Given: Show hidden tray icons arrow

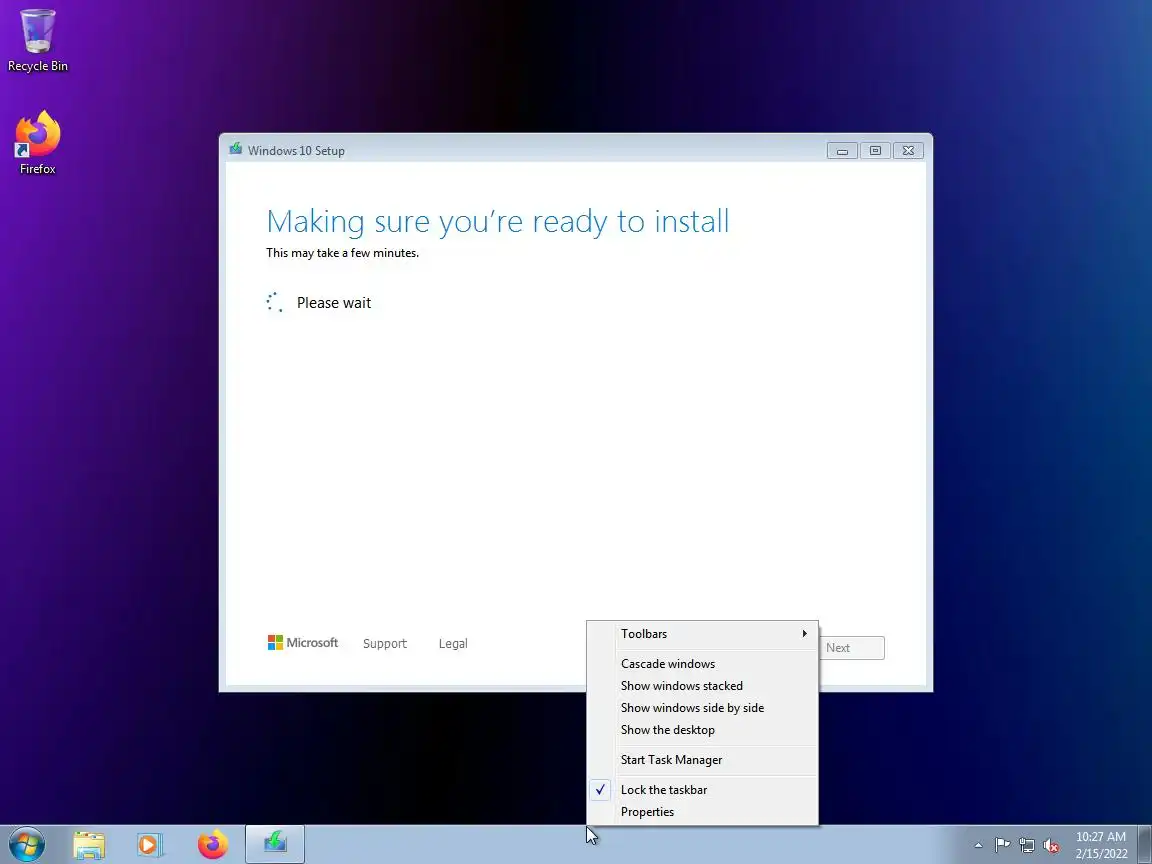Looking at the screenshot, I should [978, 846].
